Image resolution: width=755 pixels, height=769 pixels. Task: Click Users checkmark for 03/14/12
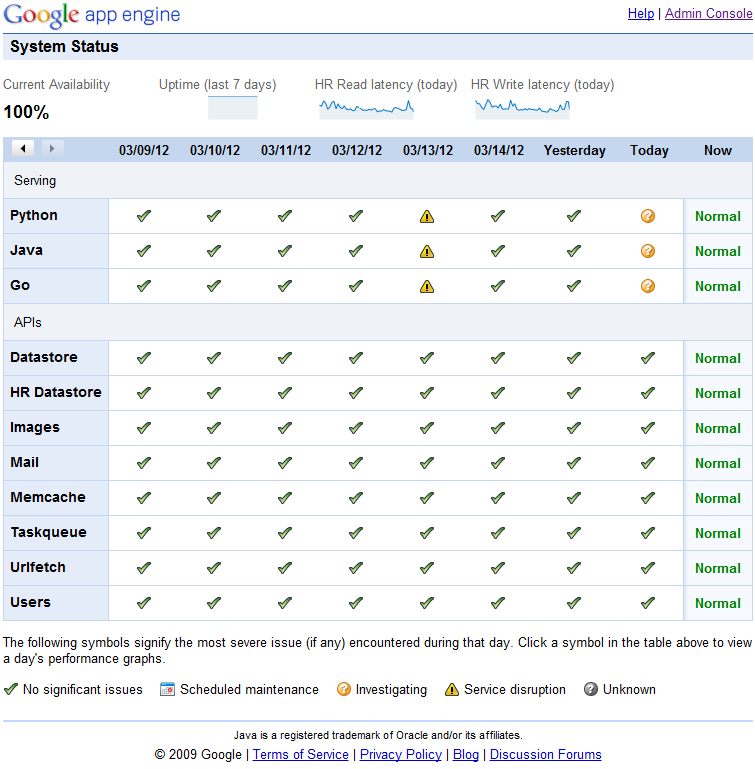tap(498, 603)
